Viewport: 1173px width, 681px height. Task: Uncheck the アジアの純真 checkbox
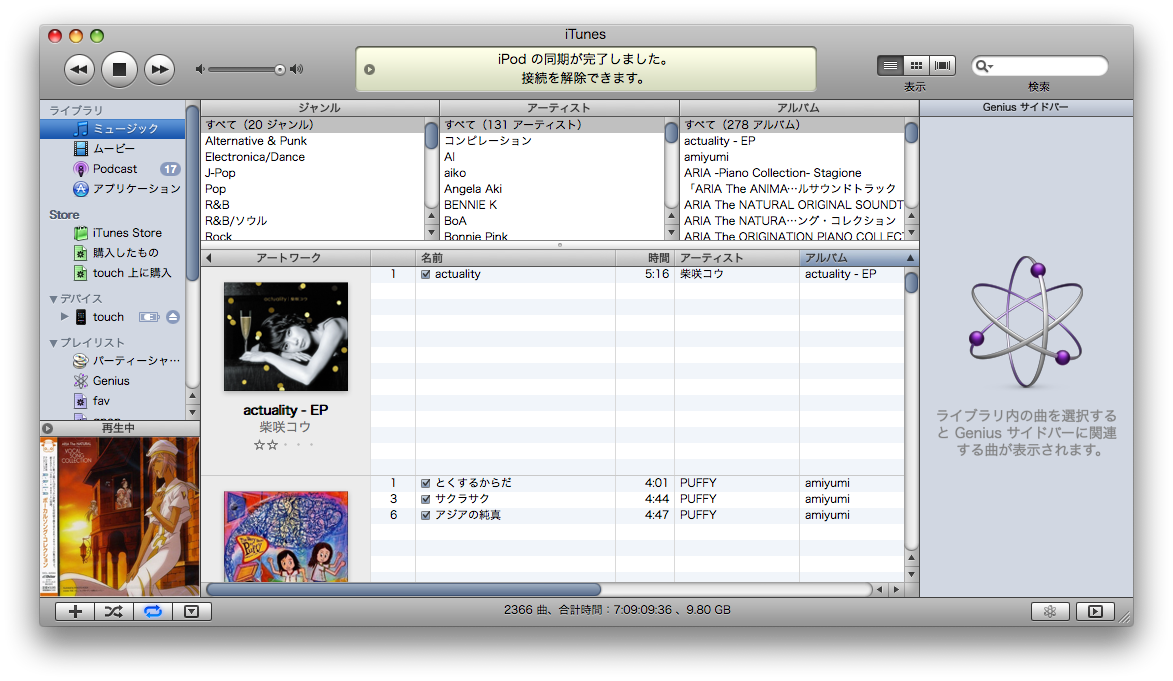coord(426,516)
